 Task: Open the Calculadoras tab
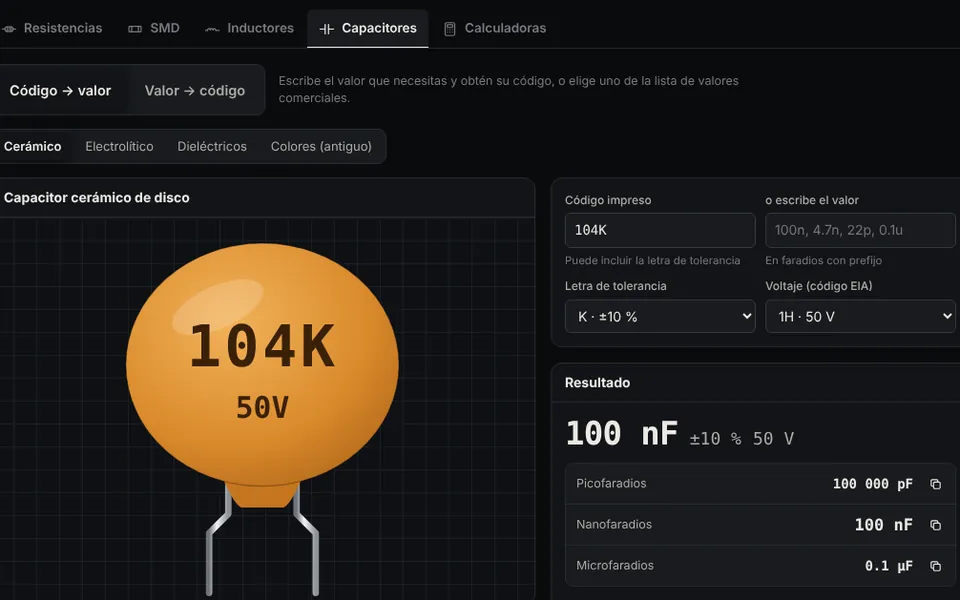click(495, 28)
